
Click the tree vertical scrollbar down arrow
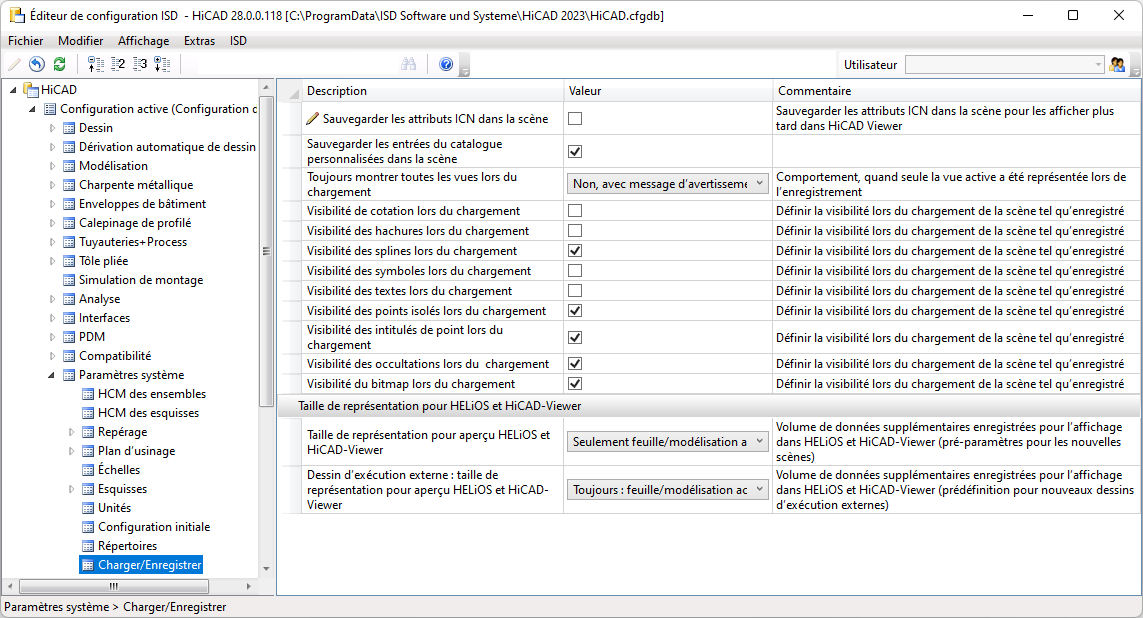pos(266,568)
